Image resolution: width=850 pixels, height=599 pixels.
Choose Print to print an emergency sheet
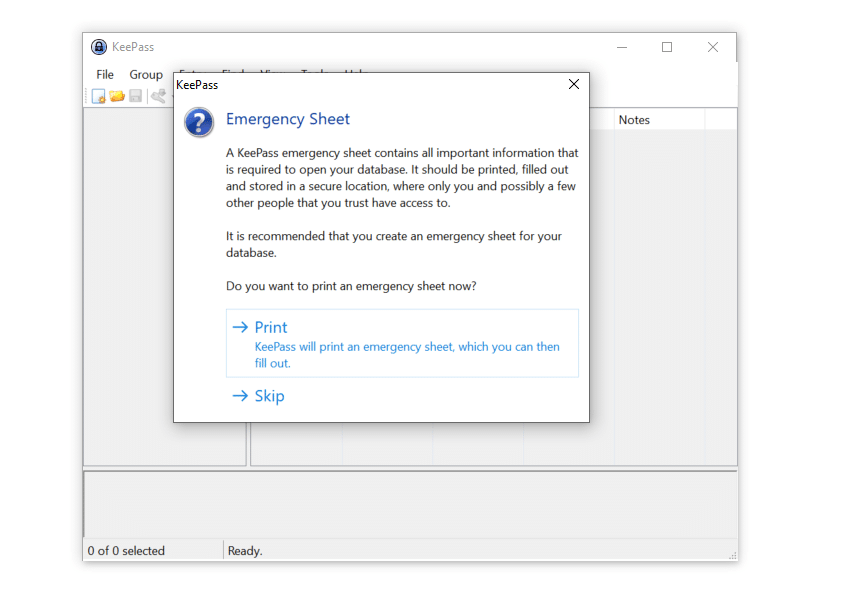point(402,343)
